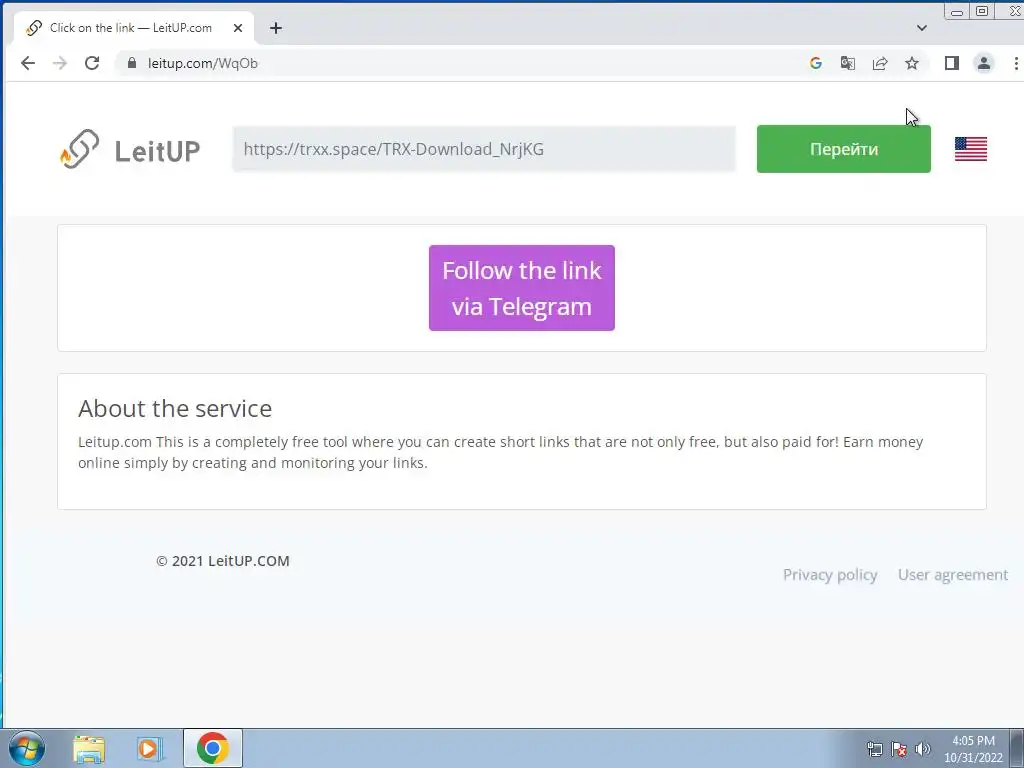Click Show desktop strip at taskbar end
Viewport: 1024px width, 768px height.
(1017, 748)
